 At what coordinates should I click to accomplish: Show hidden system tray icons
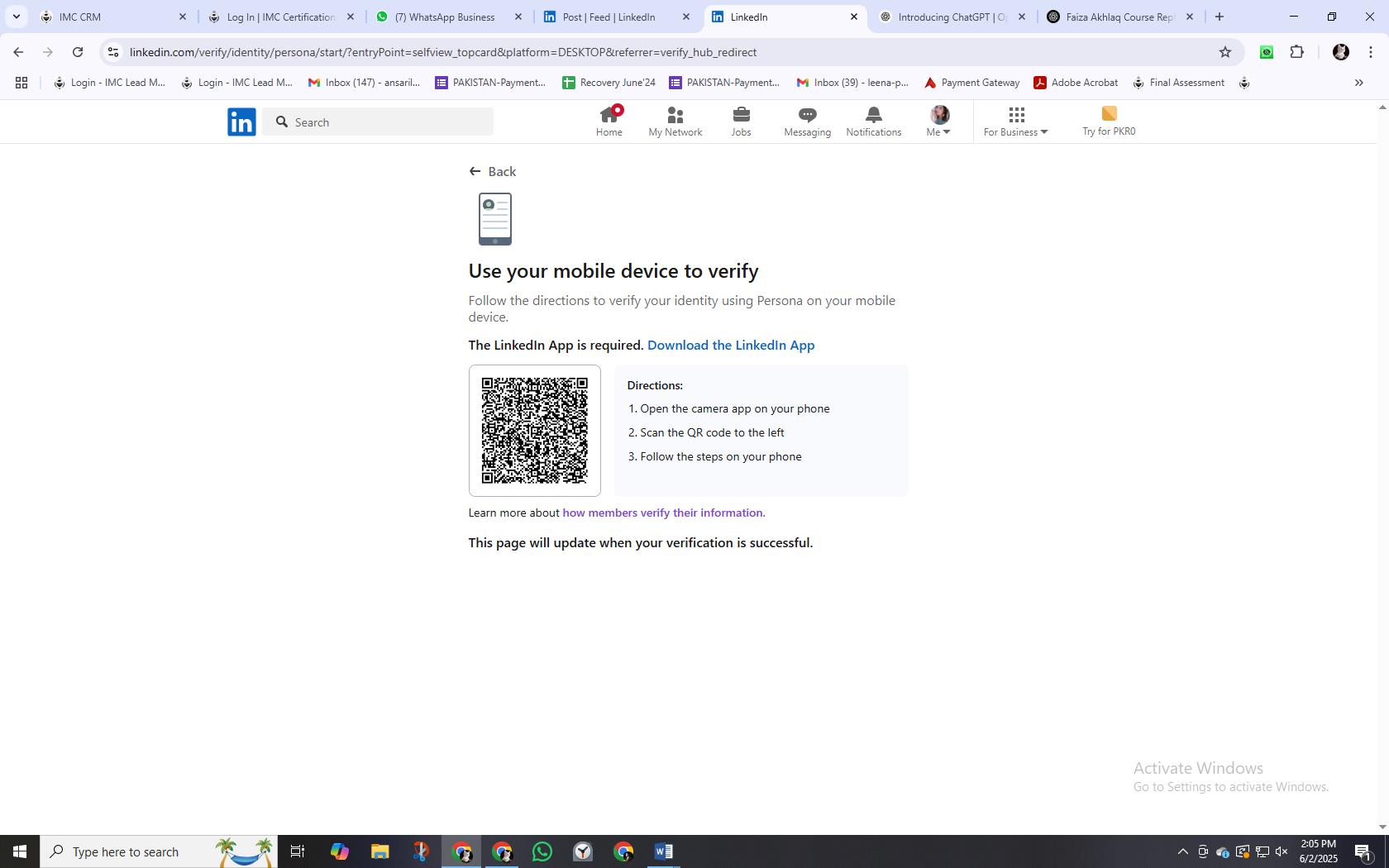pyautogui.click(x=1182, y=851)
